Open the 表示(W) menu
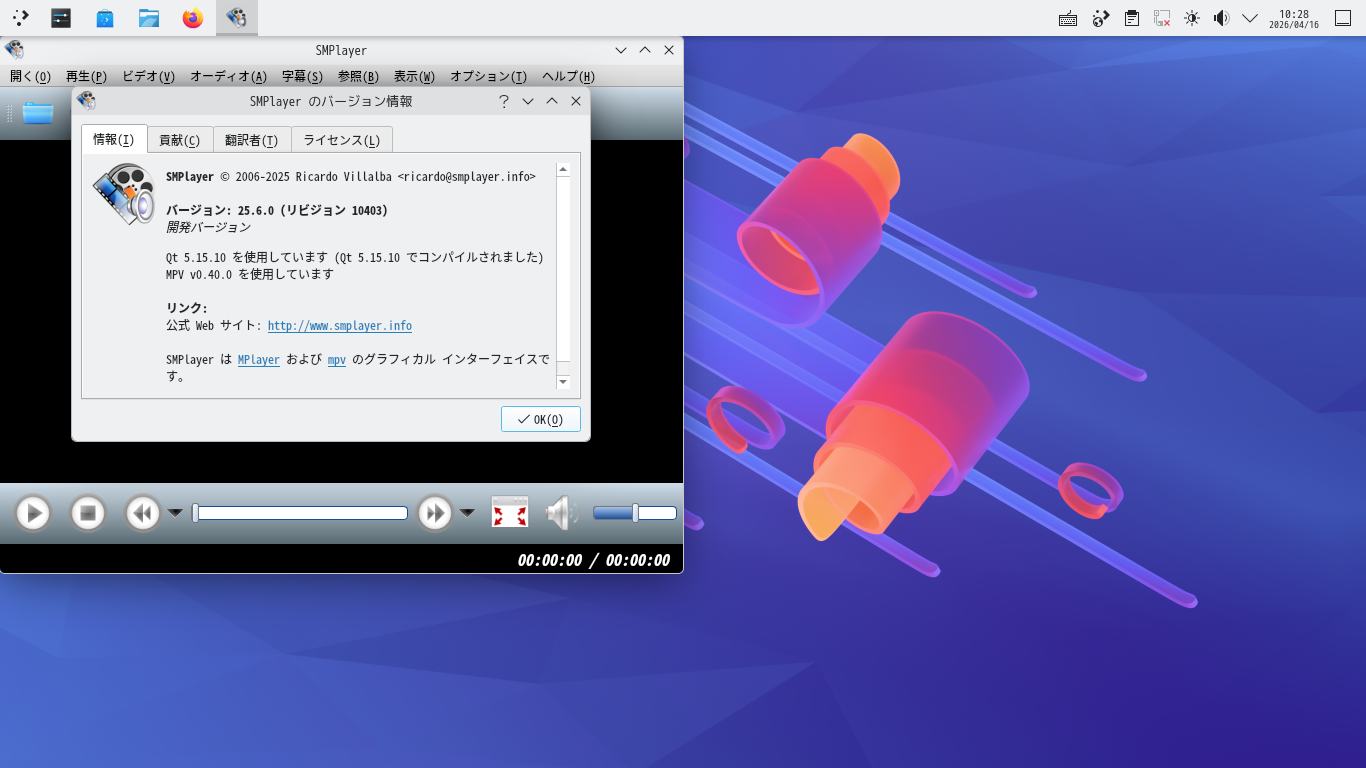1366x768 pixels. 414,77
